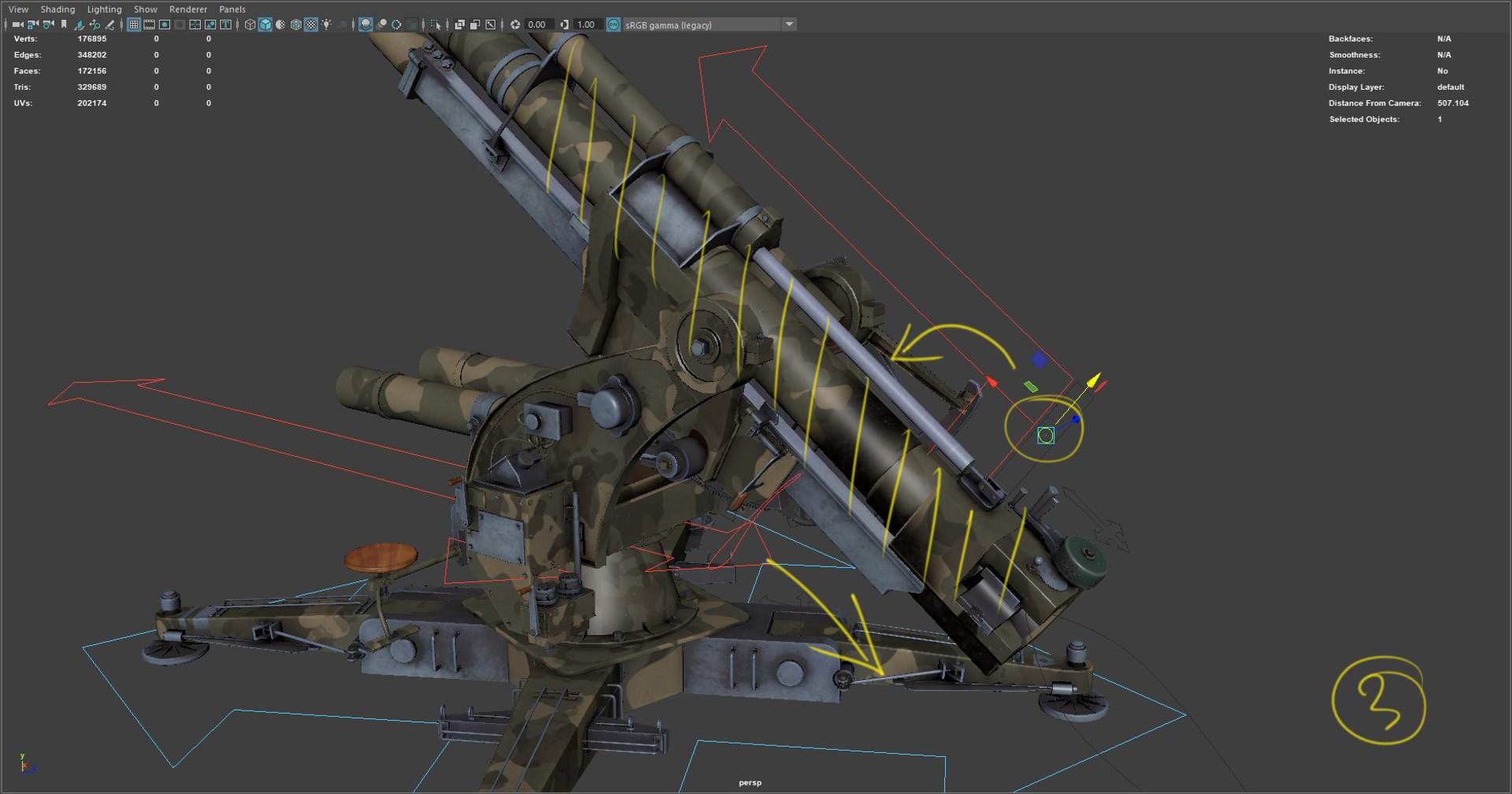Switch to Wireframe display

point(250,24)
